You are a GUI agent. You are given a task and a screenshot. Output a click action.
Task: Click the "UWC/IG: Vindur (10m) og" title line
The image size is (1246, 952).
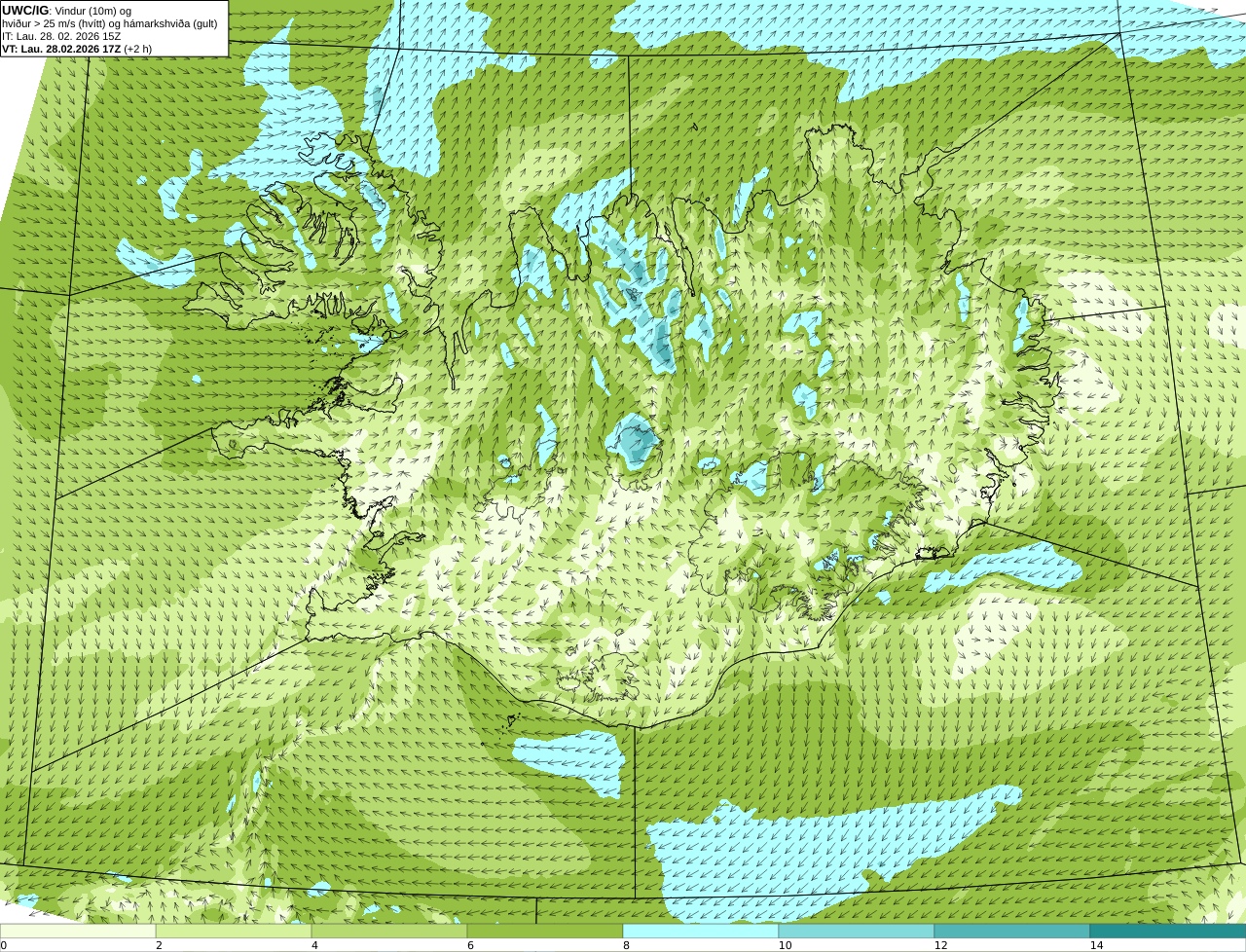click(66, 11)
